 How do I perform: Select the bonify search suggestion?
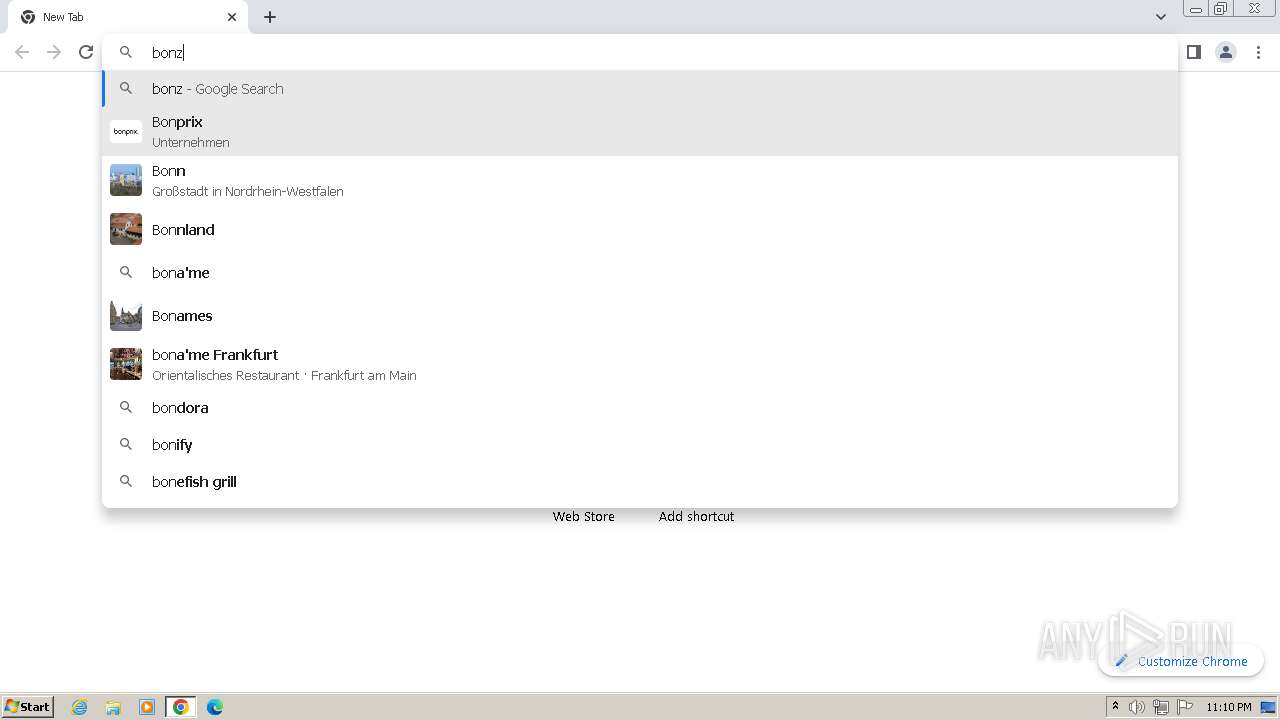(640, 445)
